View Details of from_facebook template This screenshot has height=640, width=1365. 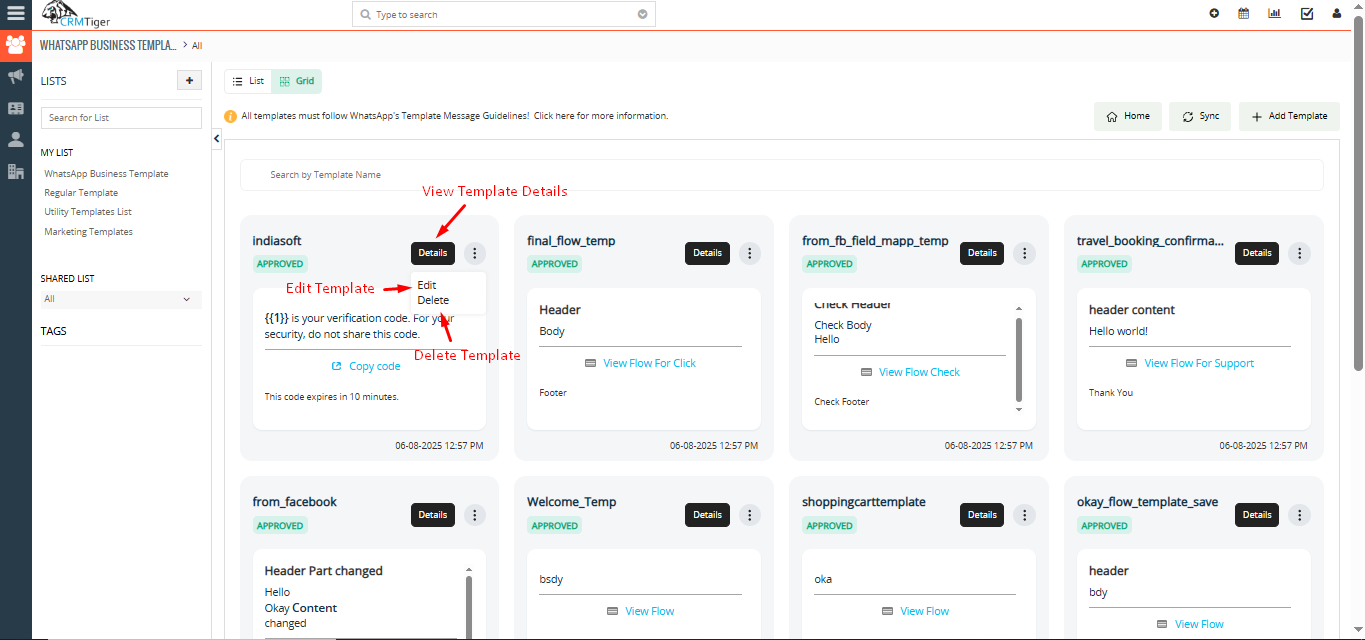[433, 515]
